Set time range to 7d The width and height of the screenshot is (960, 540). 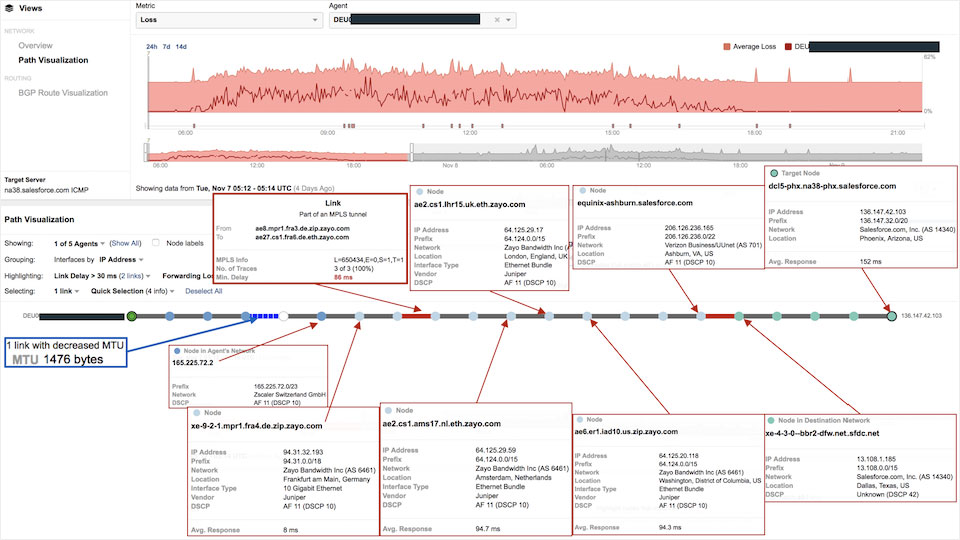tap(167, 46)
